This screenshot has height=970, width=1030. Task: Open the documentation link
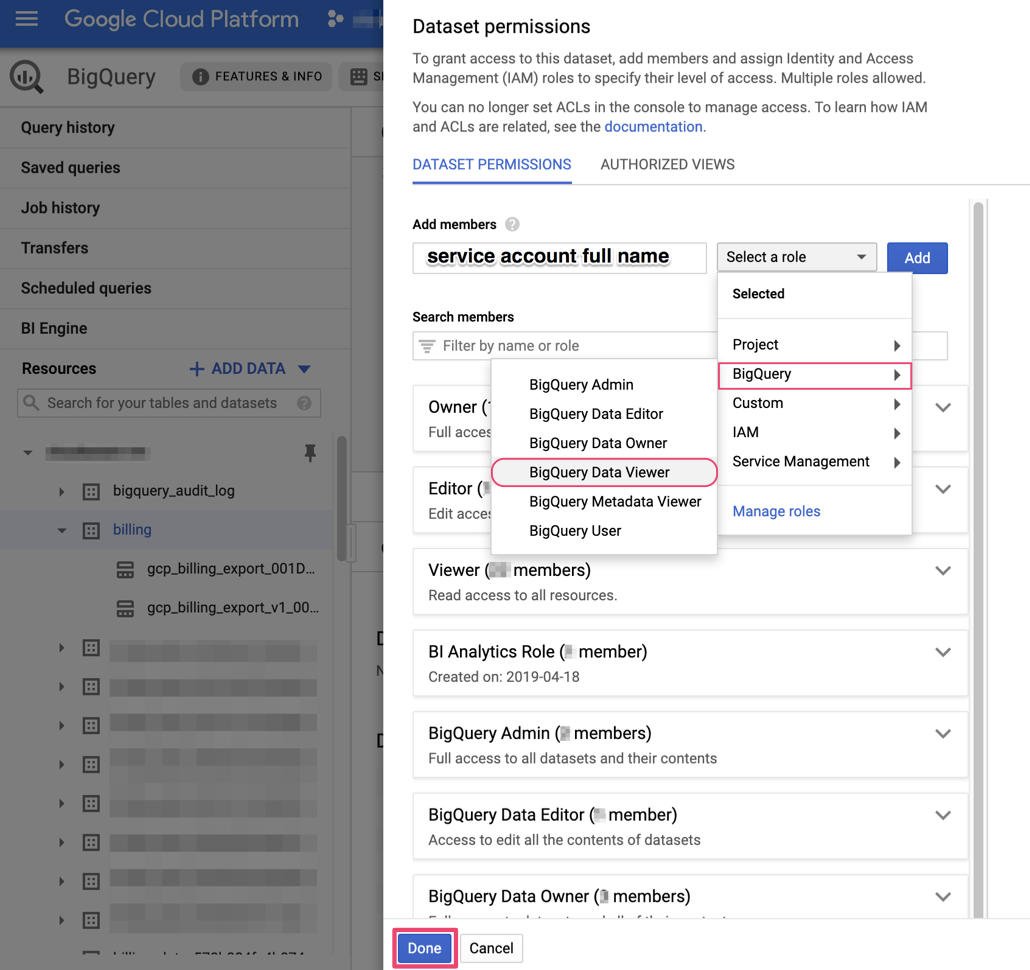(x=653, y=127)
